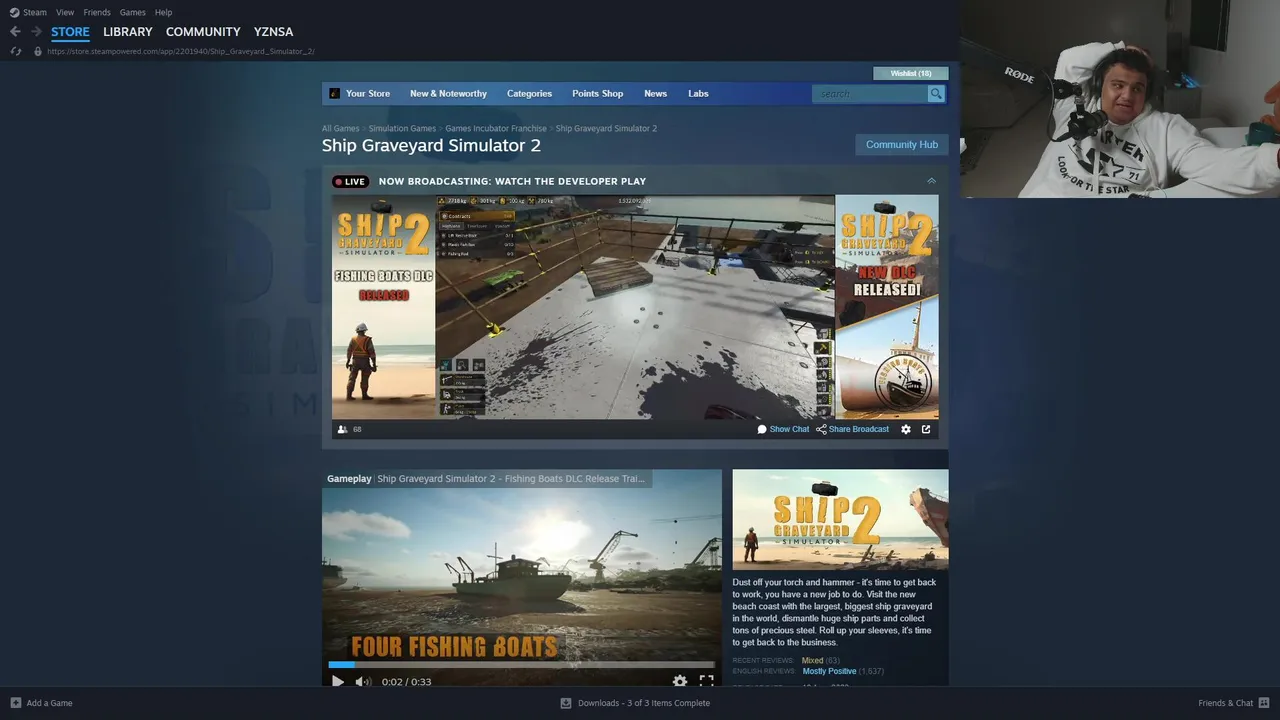
Task: Follow the All Games breadcrumb
Action: (x=340, y=128)
